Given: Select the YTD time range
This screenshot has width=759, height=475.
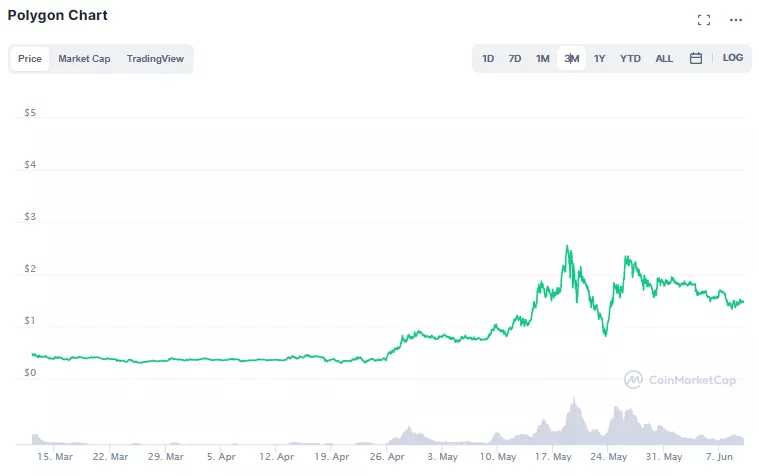Looking at the screenshot, I should [630, 58].
